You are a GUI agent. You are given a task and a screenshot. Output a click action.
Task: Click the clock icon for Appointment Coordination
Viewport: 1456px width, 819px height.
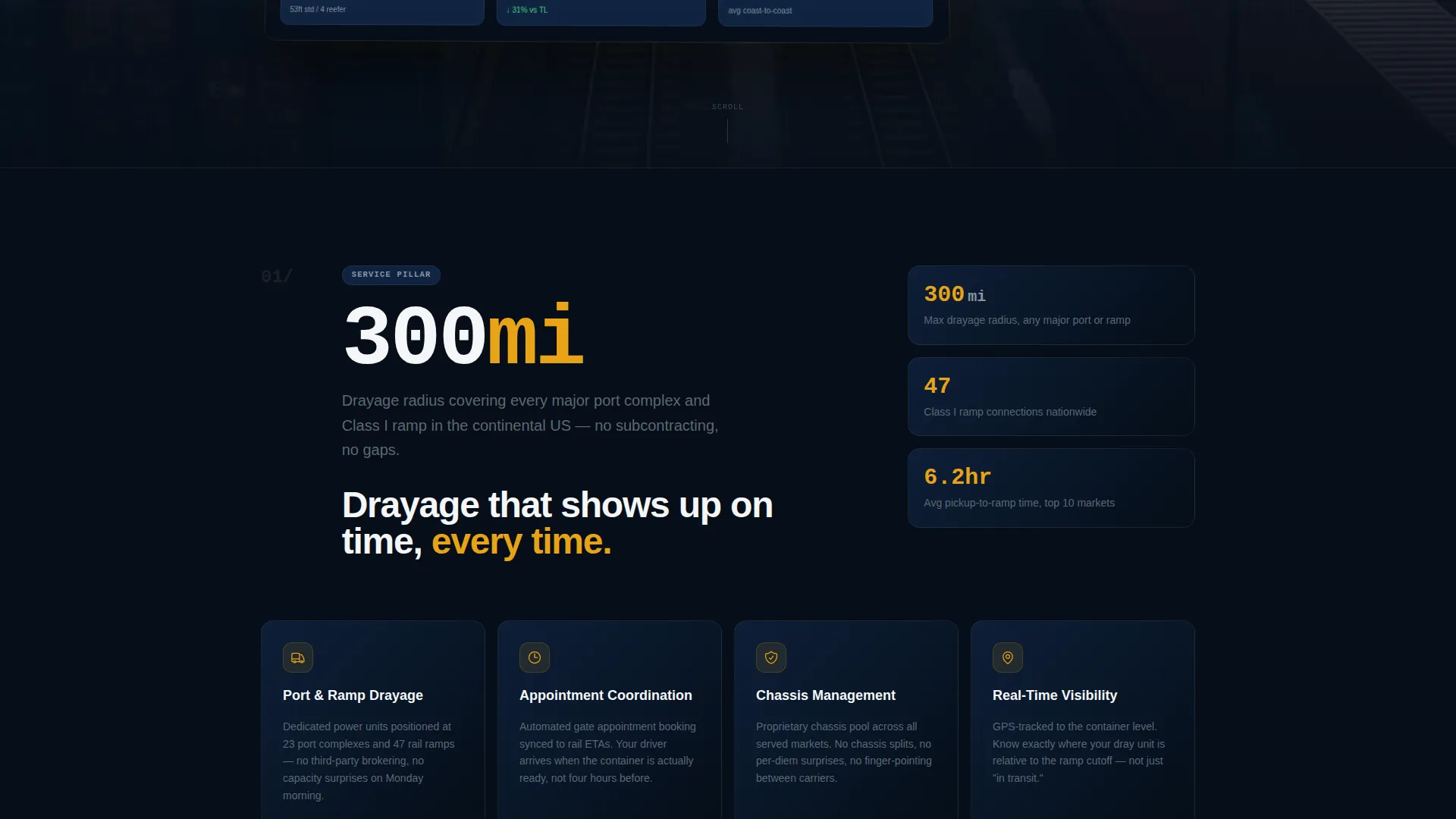click(x=535, y=657)
